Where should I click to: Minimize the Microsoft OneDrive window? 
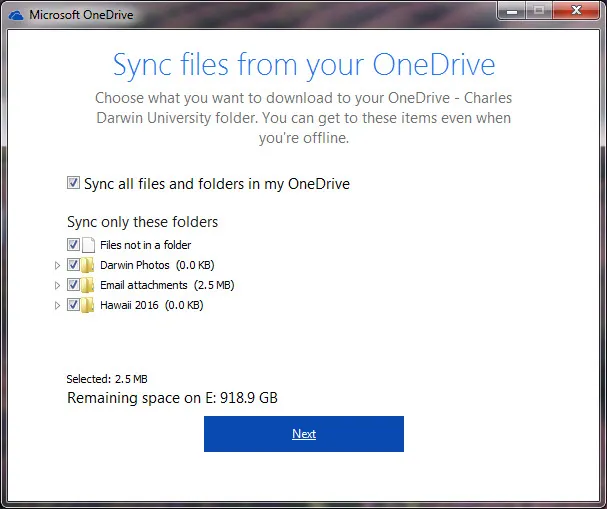512,11
